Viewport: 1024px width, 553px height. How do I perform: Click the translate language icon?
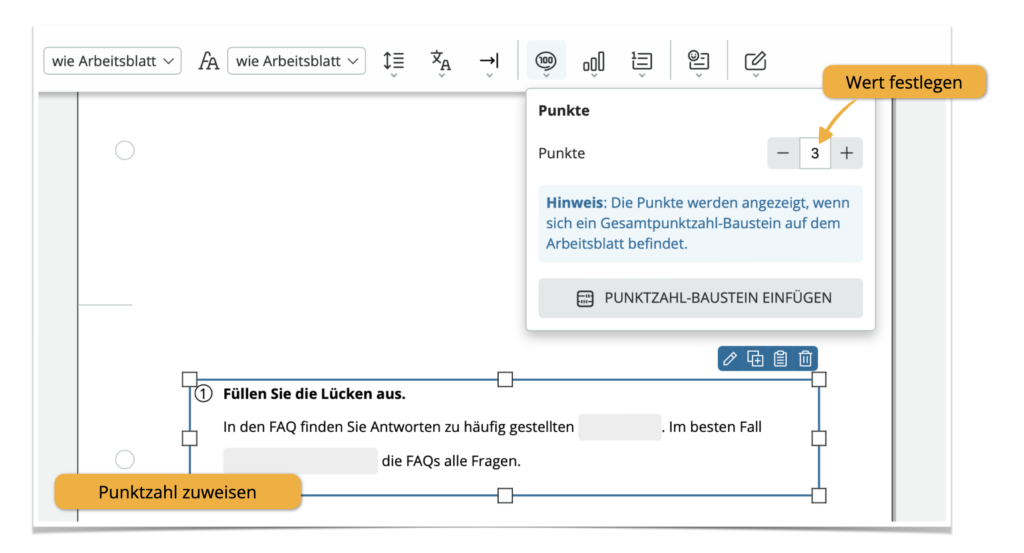(x=441, y=61)
